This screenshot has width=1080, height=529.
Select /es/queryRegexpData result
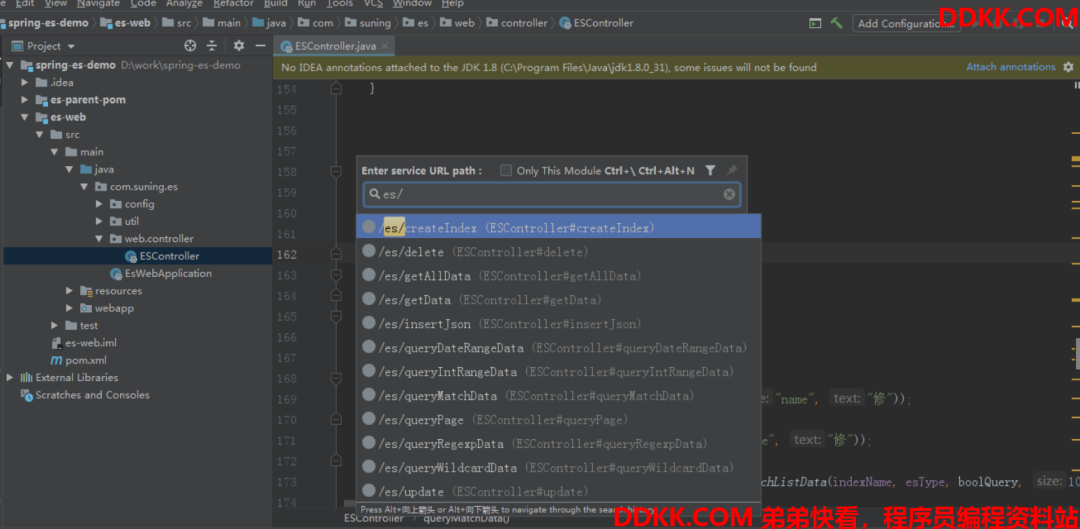point(559,444)
